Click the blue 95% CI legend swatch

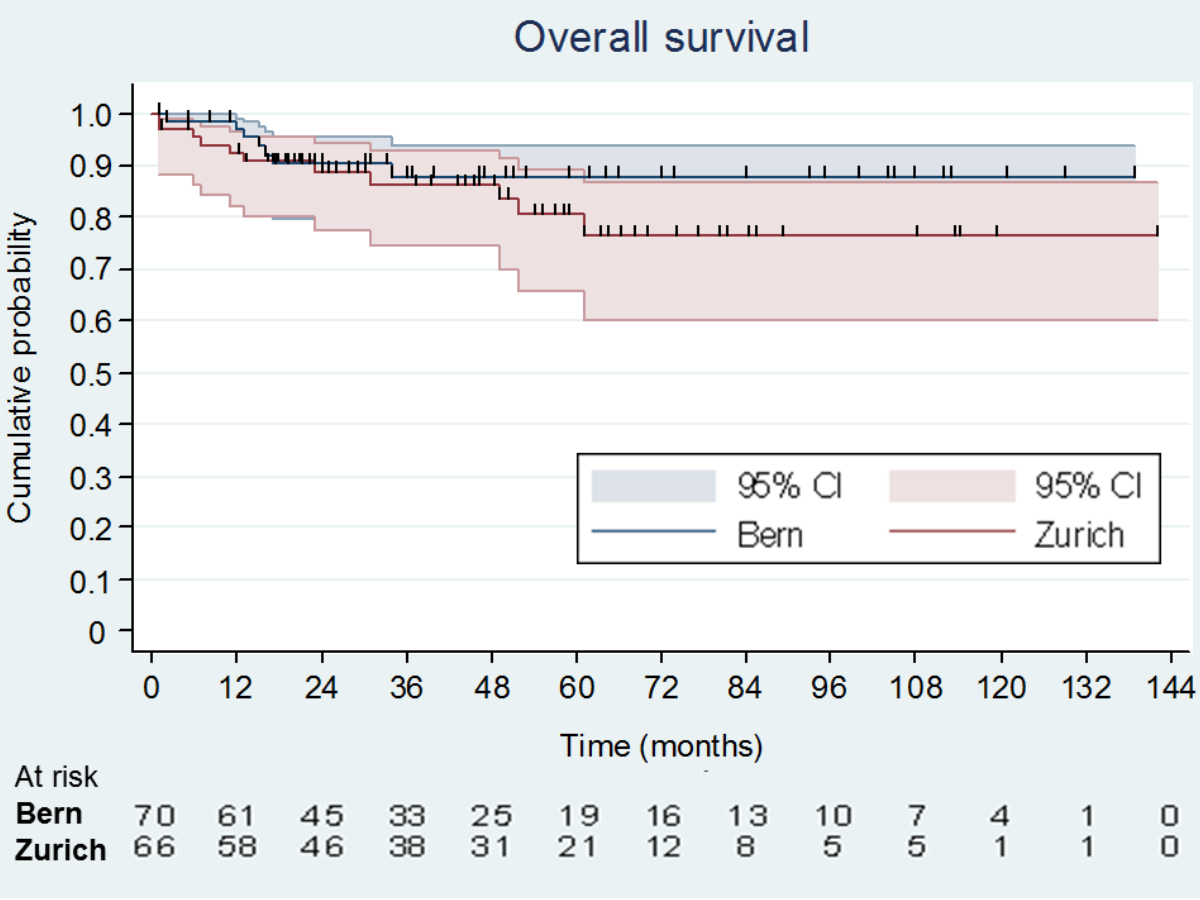point(654,485)
